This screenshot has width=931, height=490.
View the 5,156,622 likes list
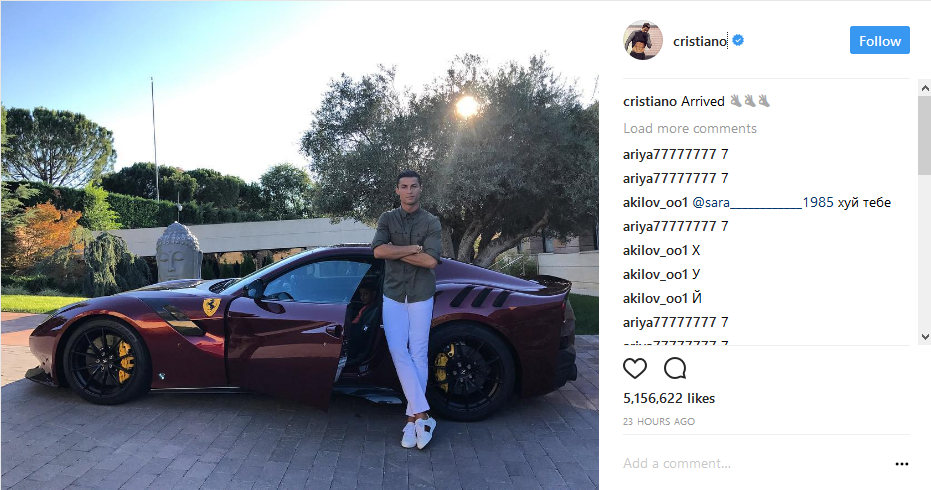click(x=669, y=399)
